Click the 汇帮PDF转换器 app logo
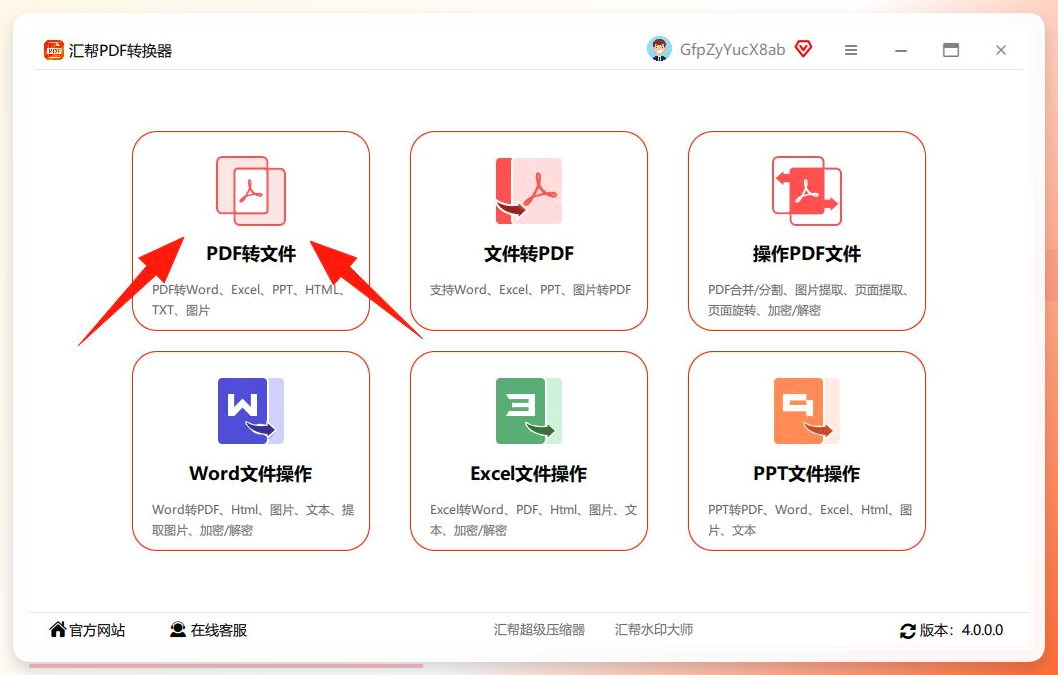The image size is (1058, 675). (x=54, y=50)
